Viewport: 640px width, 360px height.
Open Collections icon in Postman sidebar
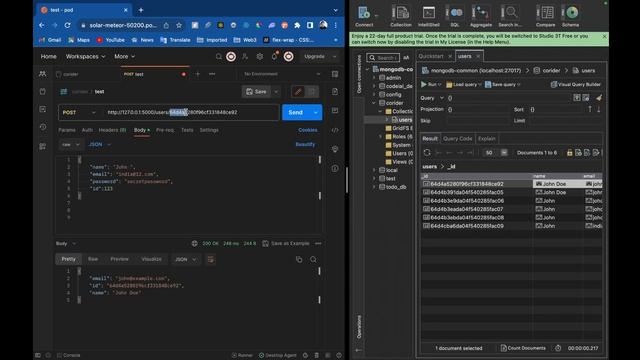[42, 91]
